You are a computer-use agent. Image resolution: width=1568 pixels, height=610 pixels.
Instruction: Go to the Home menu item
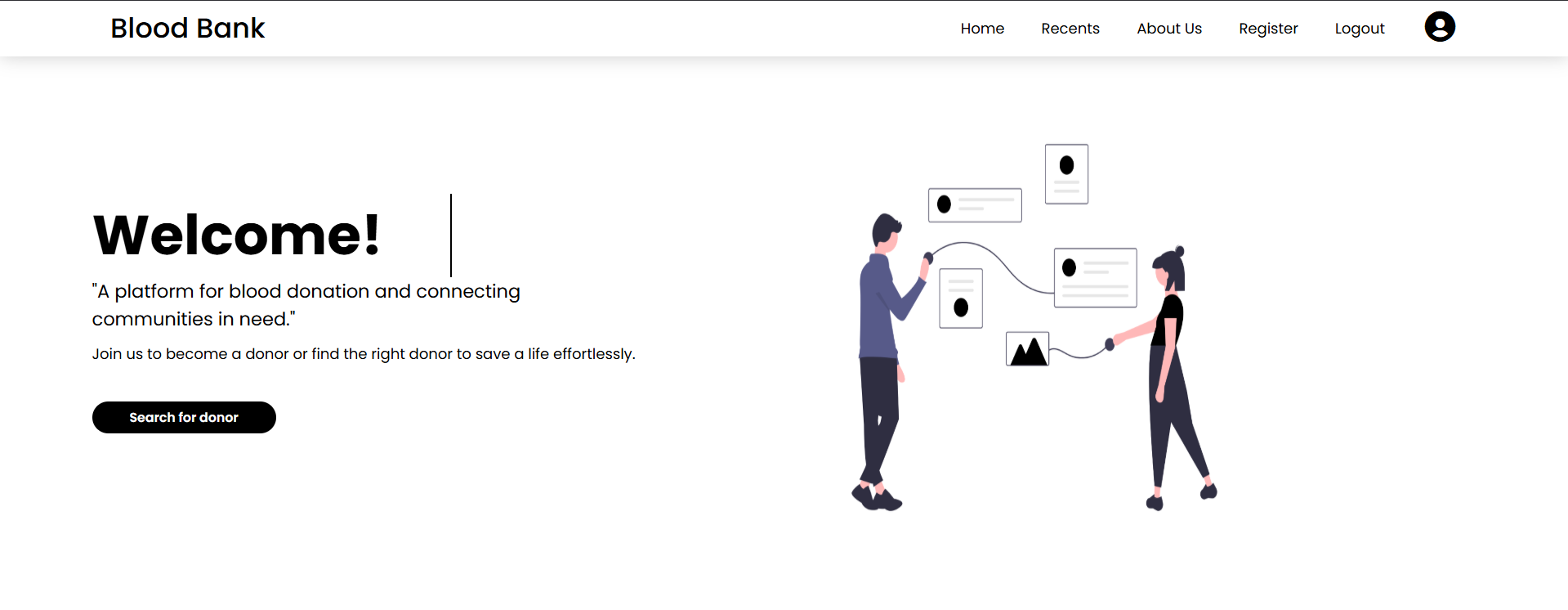coord(981,29)
